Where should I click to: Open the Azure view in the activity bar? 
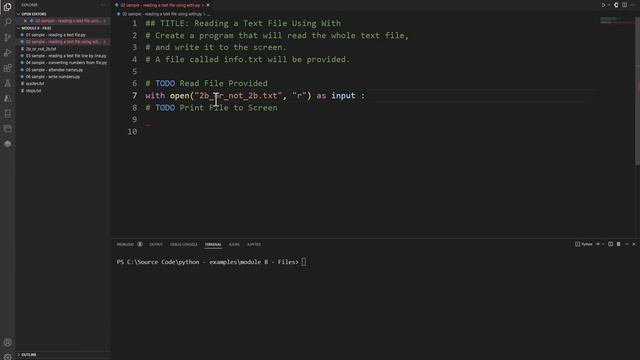[x=7, y=98]
